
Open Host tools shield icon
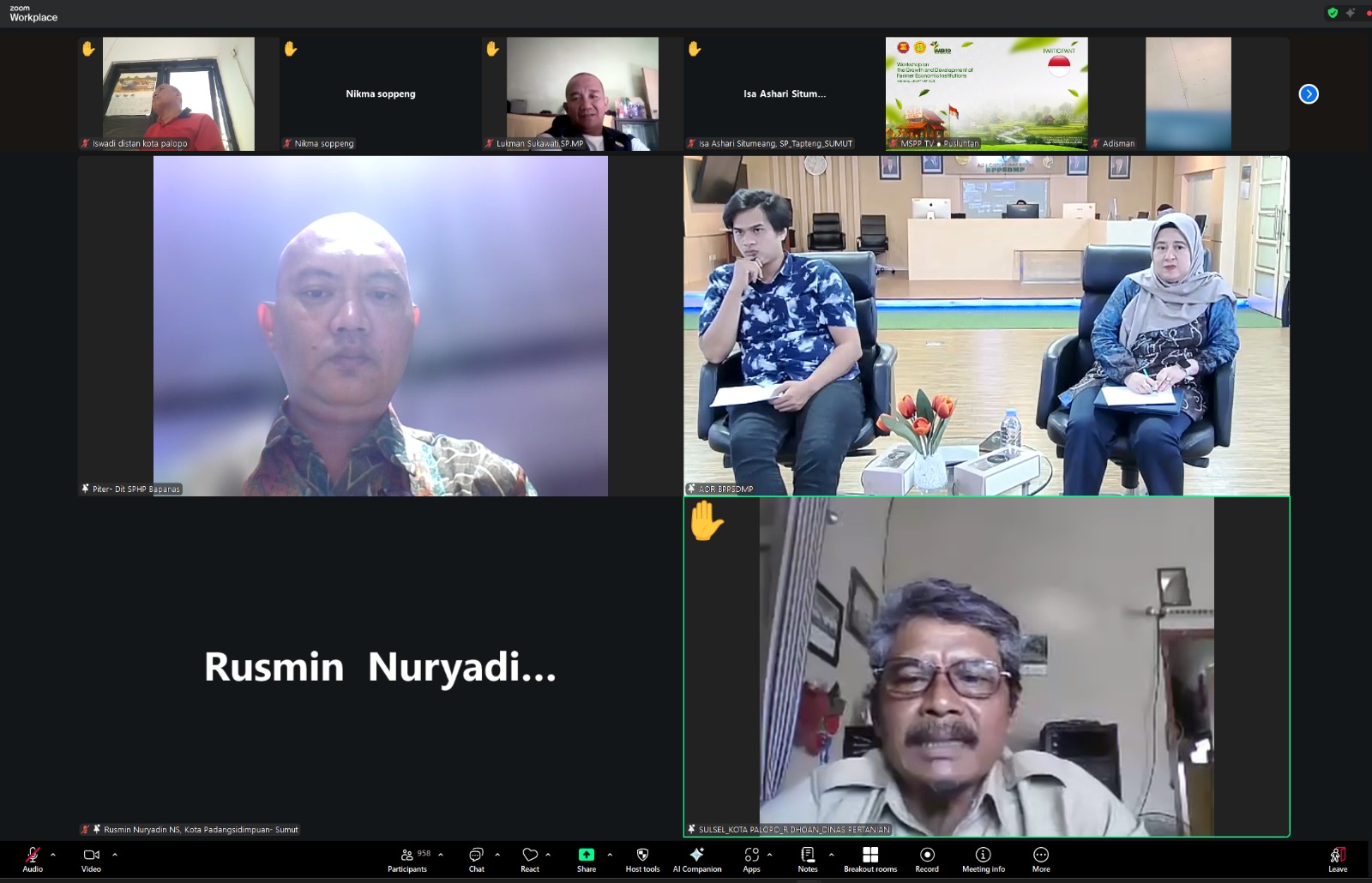642,859
